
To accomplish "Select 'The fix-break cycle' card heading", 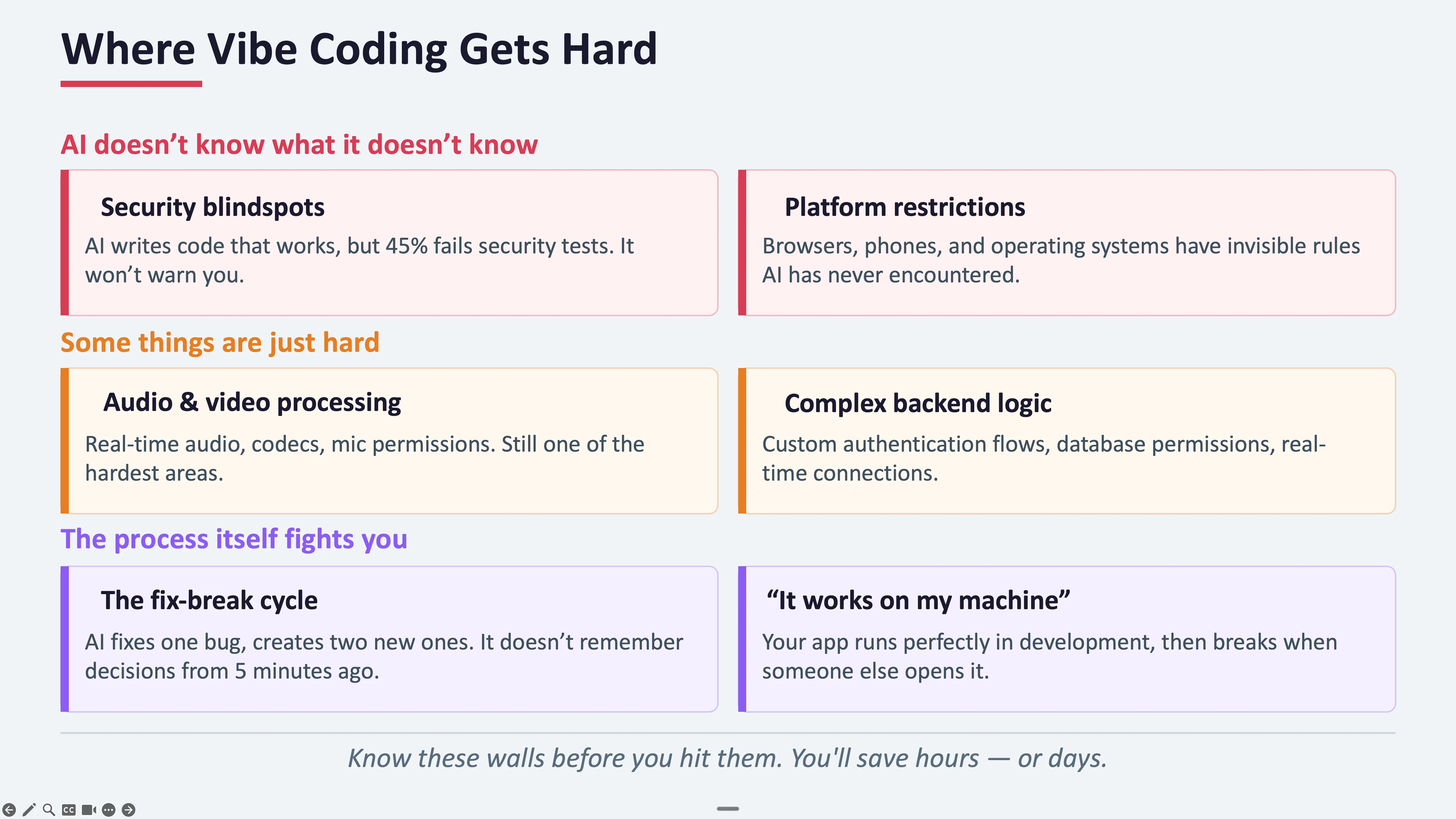I will click(x=209, y=600).
